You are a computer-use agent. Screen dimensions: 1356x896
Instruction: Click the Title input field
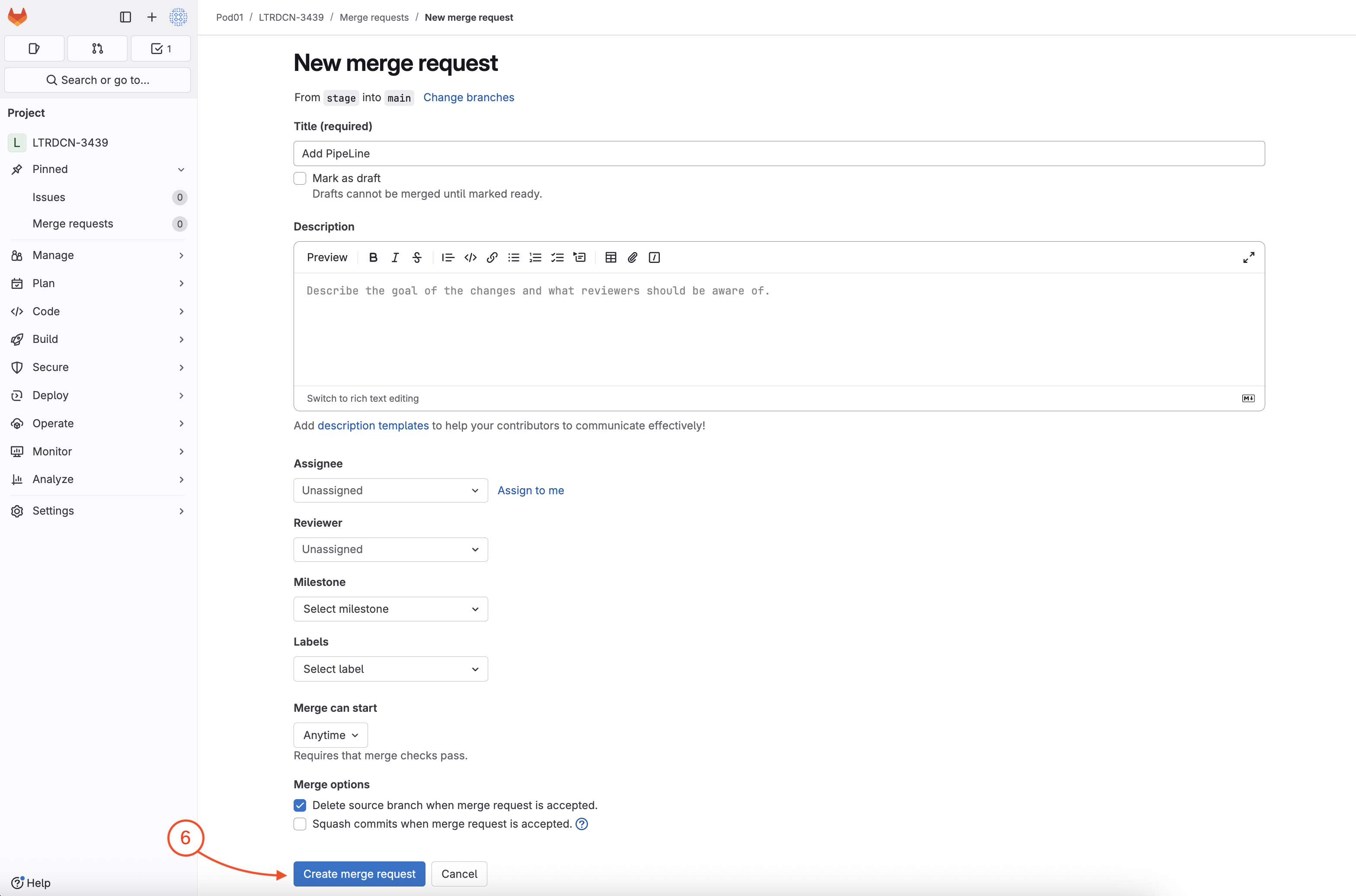[778, 153]
